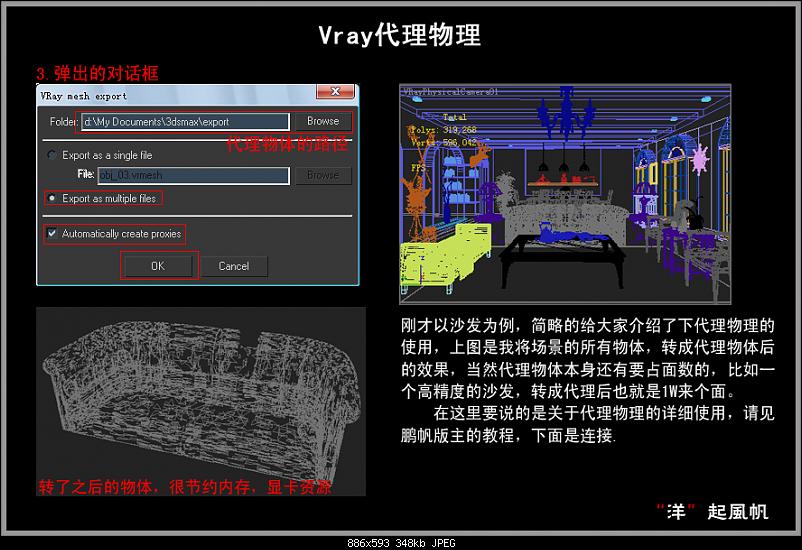Click the sofa proxy mesh preview image
The width and height of the screenshot is (802, 550).
click(x=200, y=401)
